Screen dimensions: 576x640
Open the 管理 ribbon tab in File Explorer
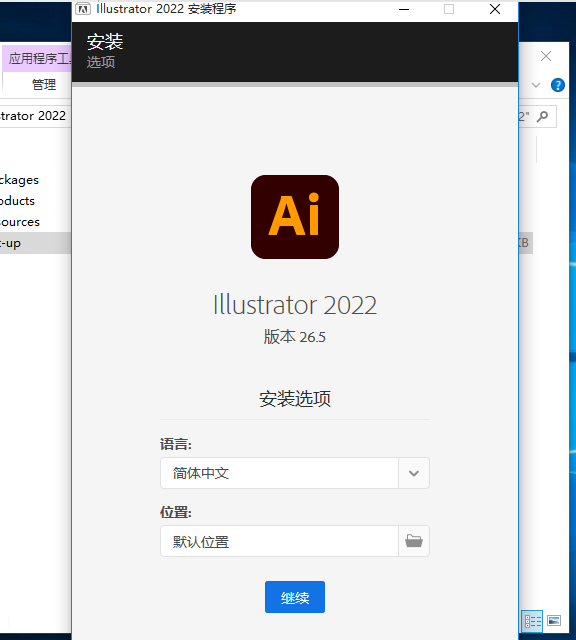[44, 84]
